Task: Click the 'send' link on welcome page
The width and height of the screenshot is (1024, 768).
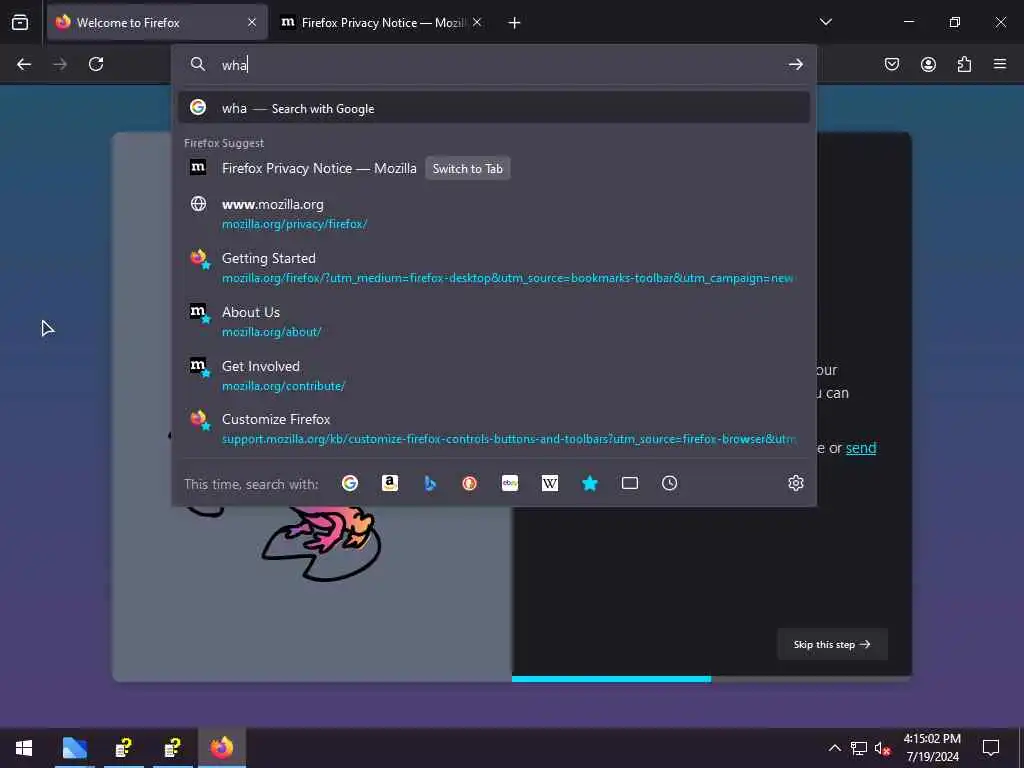Action: coord(861,448)
